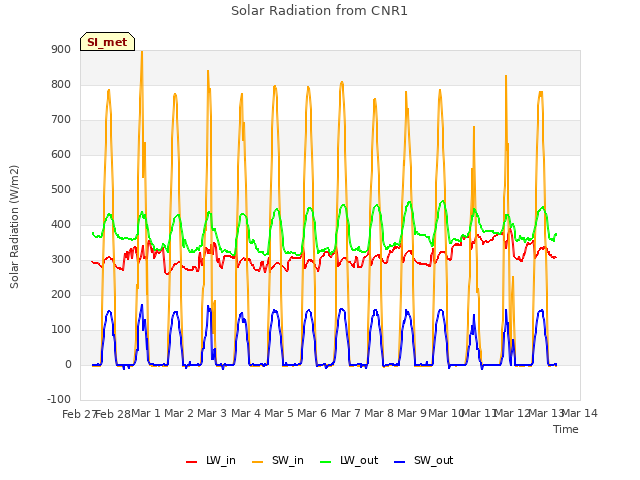Click the 800 y-axis tick label

(x=61, y=84)
